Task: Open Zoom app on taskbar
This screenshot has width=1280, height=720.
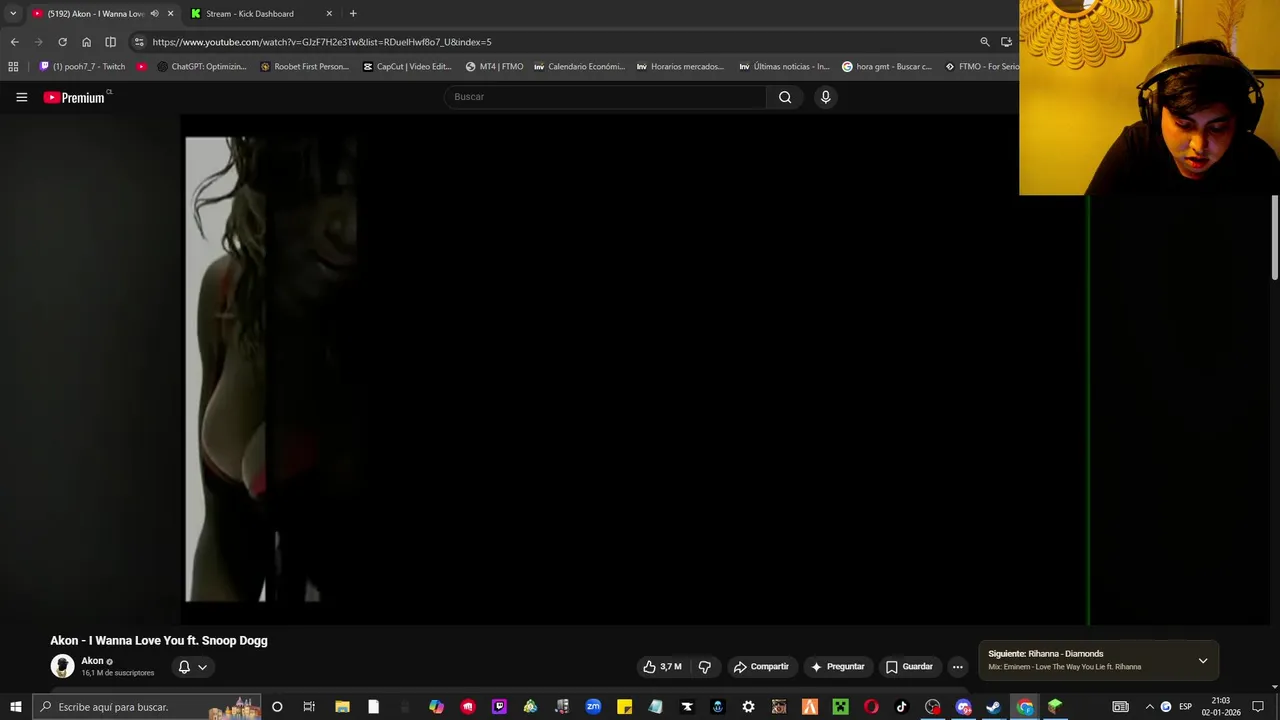Action: pyautogui.click(x=593, y=707)
